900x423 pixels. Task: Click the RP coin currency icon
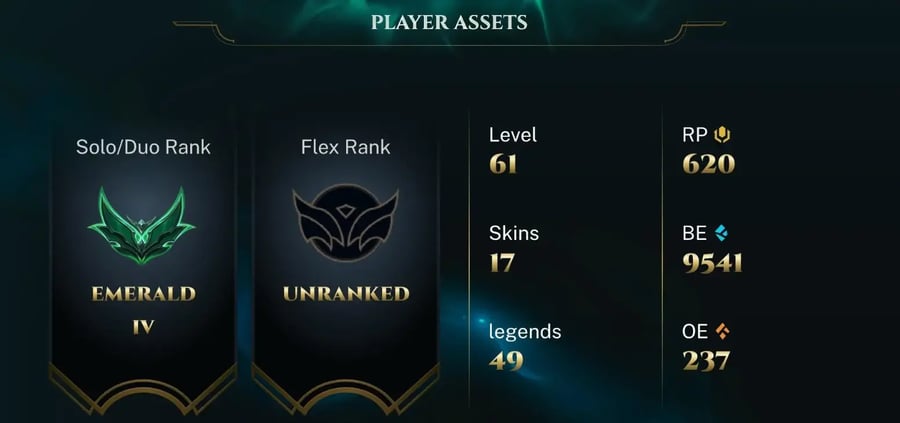pyautogui.click(x=722, y=135)
